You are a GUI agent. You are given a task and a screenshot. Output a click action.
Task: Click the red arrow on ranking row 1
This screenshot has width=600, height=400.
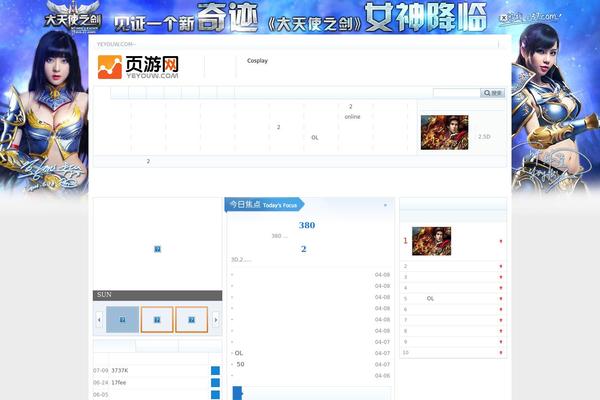501,241
